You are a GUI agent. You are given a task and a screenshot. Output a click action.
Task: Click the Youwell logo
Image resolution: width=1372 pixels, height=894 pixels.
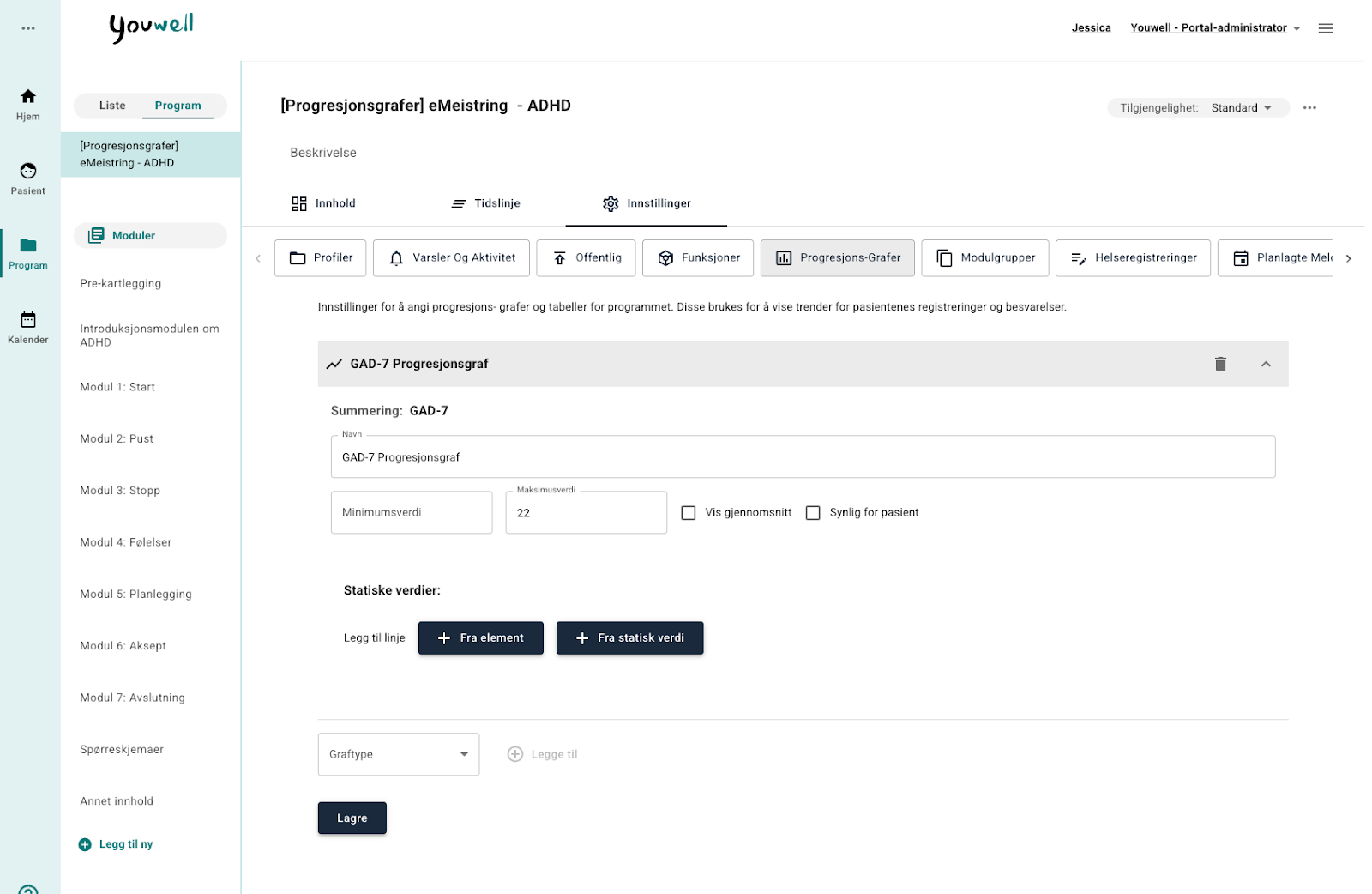pos(152,27)
